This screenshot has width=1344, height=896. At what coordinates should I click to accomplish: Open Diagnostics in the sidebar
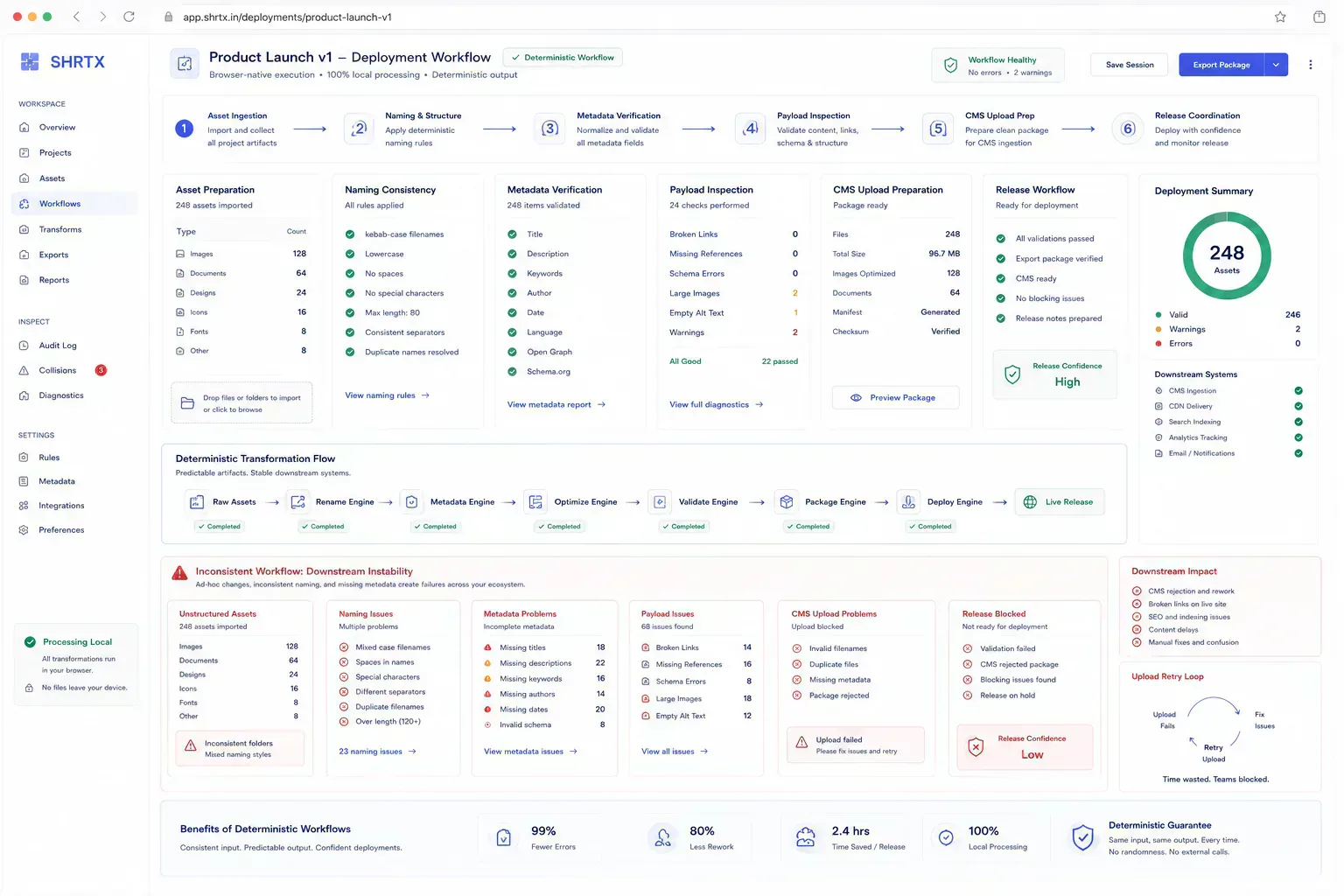[61, 395]
